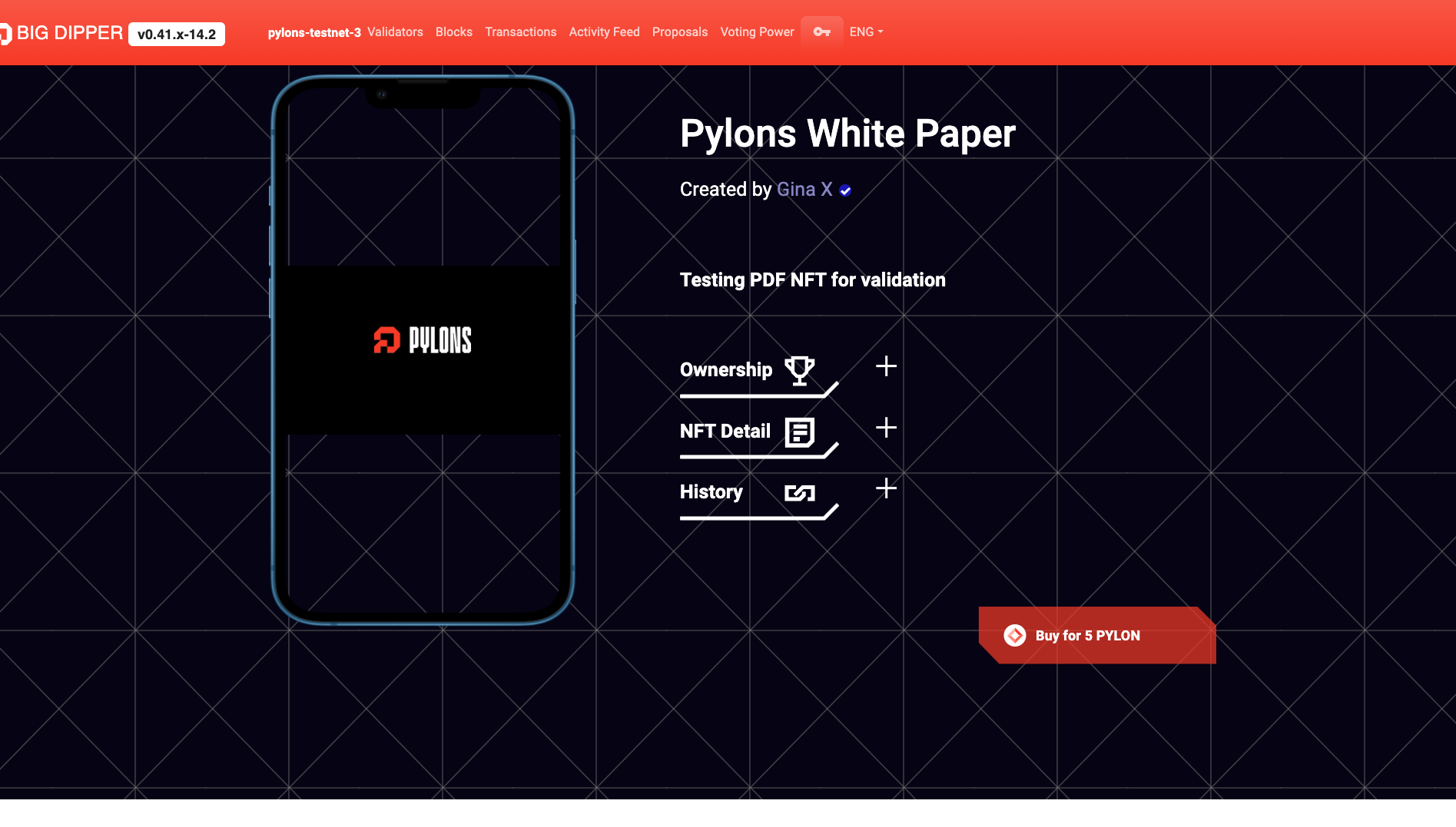Expand the NFT Detail section
This screenshot has width=1456, height=827.
[x=885, y=428]
